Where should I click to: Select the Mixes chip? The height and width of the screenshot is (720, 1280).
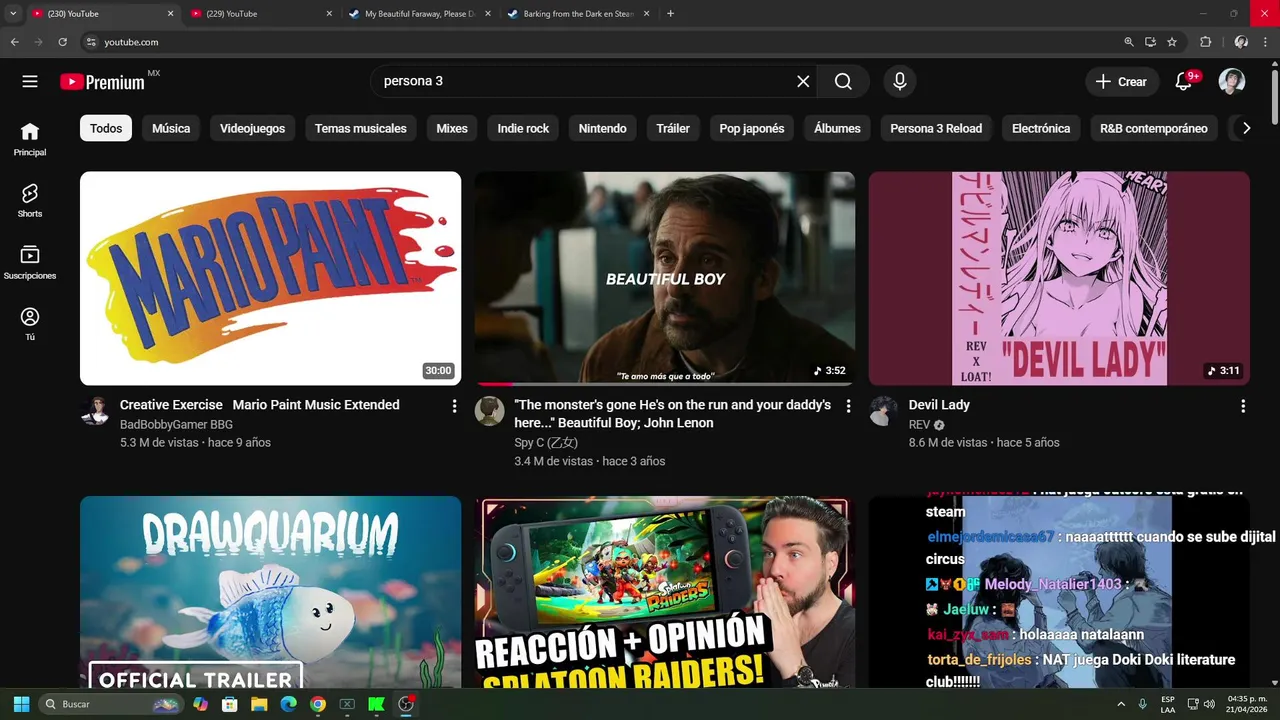[x=452, y=128]
